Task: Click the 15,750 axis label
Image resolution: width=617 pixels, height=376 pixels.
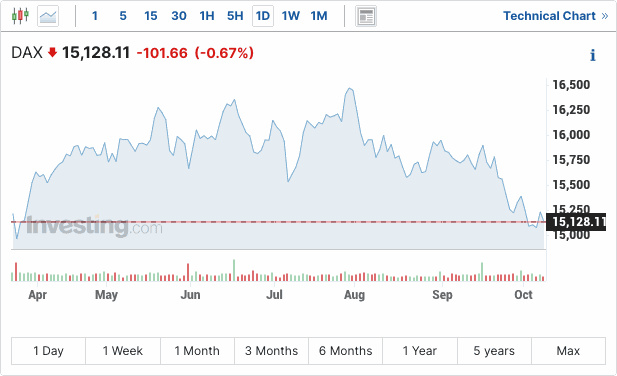Action: coord(571,160)
